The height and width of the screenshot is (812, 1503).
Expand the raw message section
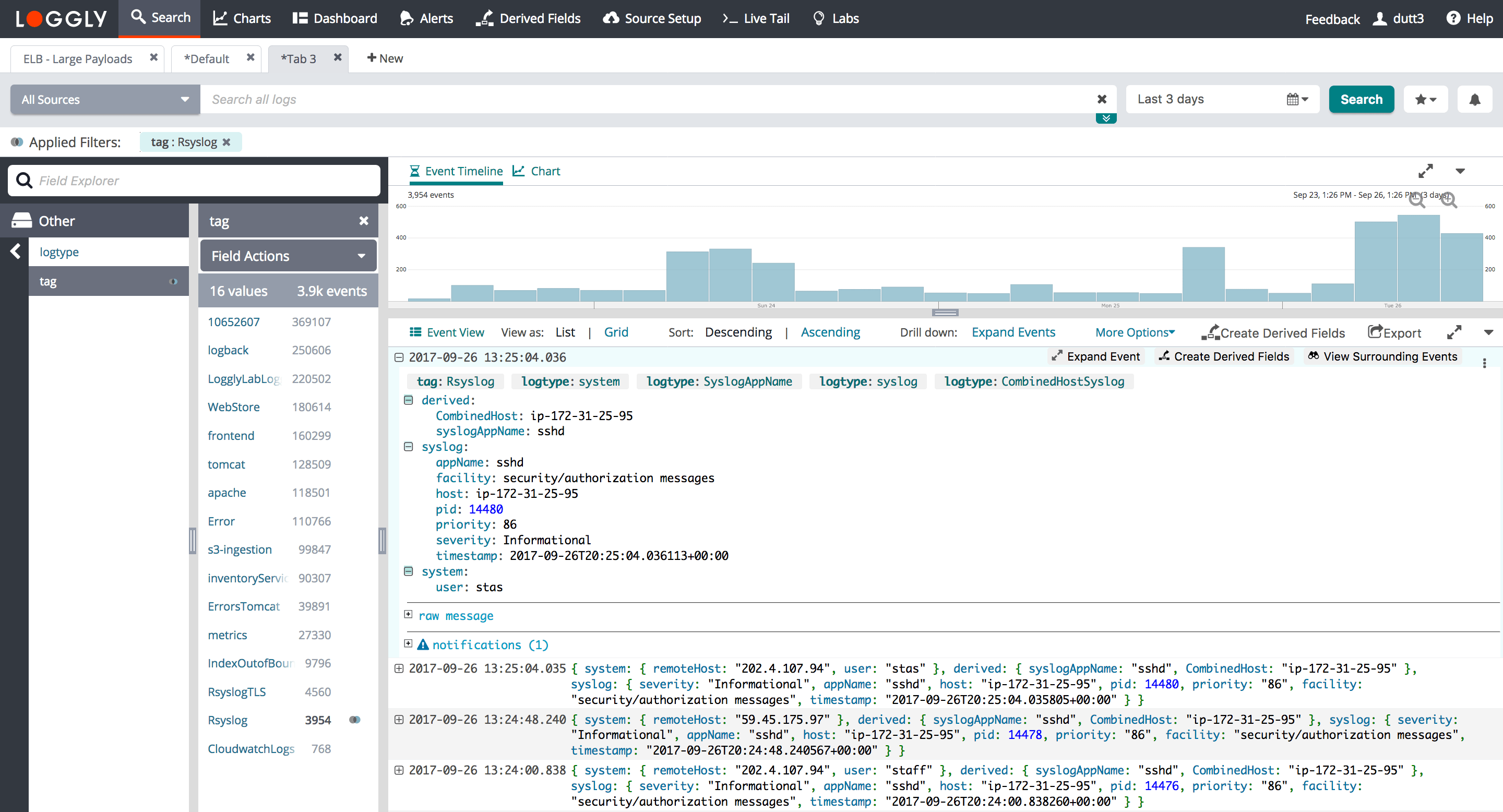click(409, 615)
